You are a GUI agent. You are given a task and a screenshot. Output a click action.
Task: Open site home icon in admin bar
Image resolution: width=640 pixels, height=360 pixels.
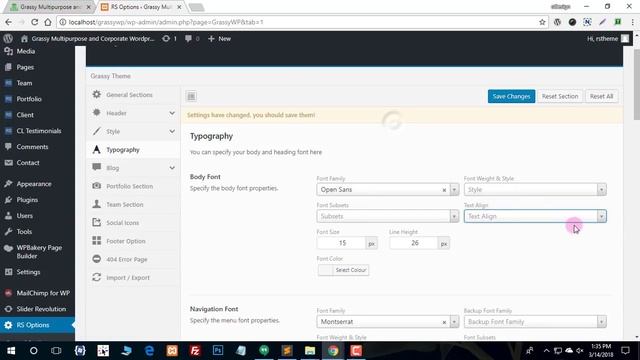[x=24, y=38]
